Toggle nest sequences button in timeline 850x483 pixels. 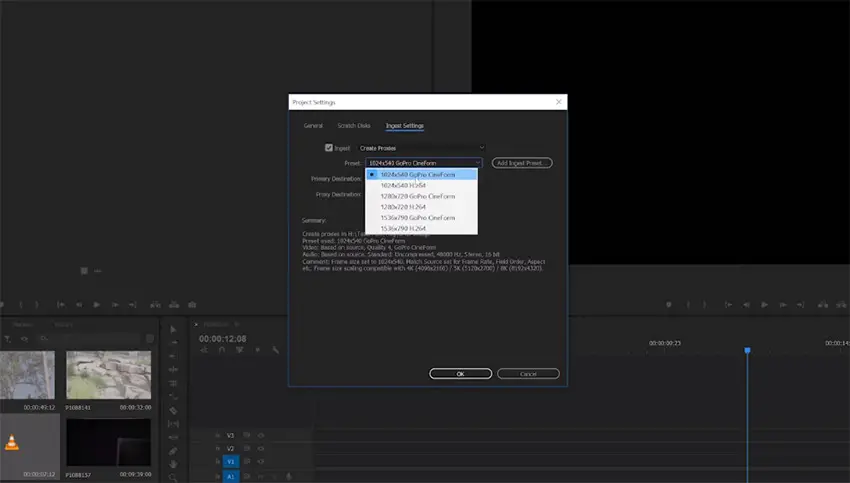[204, 350]
